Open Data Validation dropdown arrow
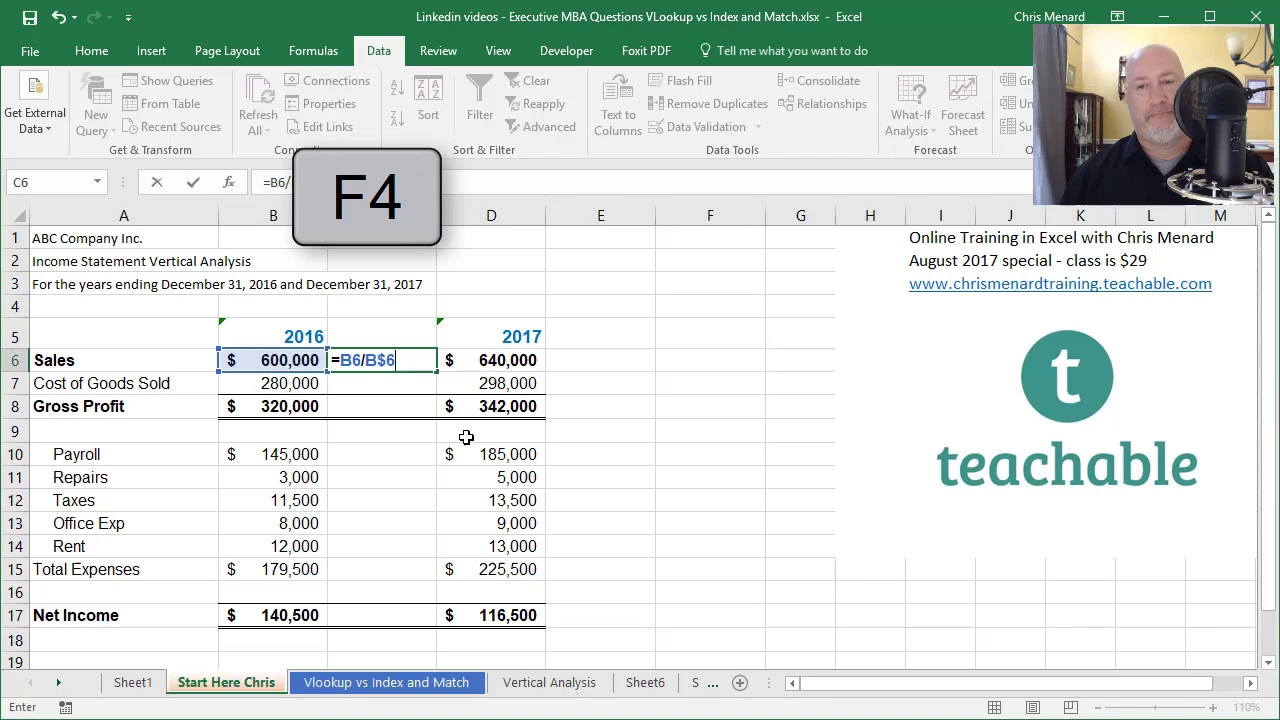The height and width of the screenshot is (720, 1280). [758, 127]
